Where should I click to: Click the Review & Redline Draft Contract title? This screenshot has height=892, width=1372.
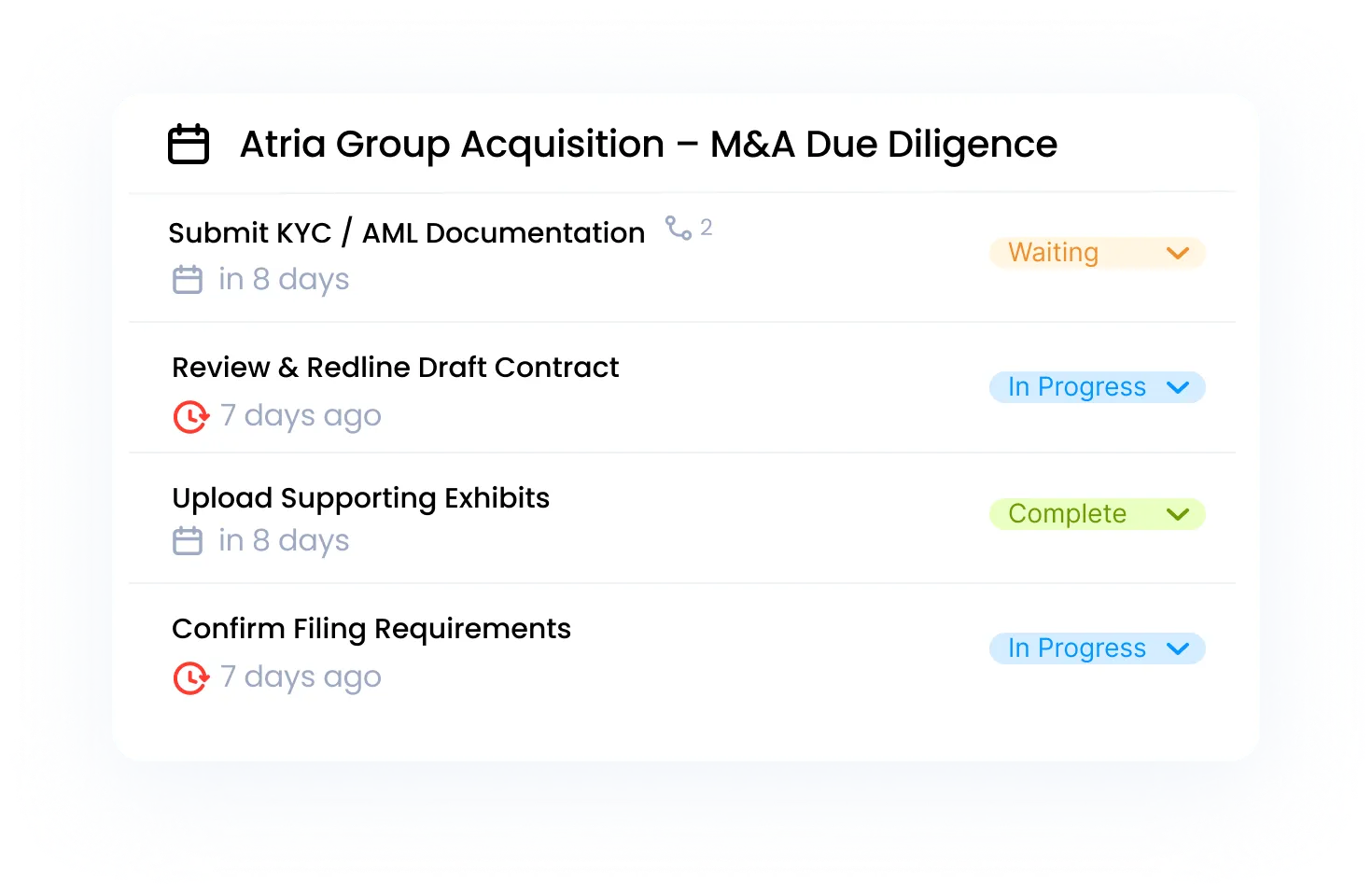395,367
